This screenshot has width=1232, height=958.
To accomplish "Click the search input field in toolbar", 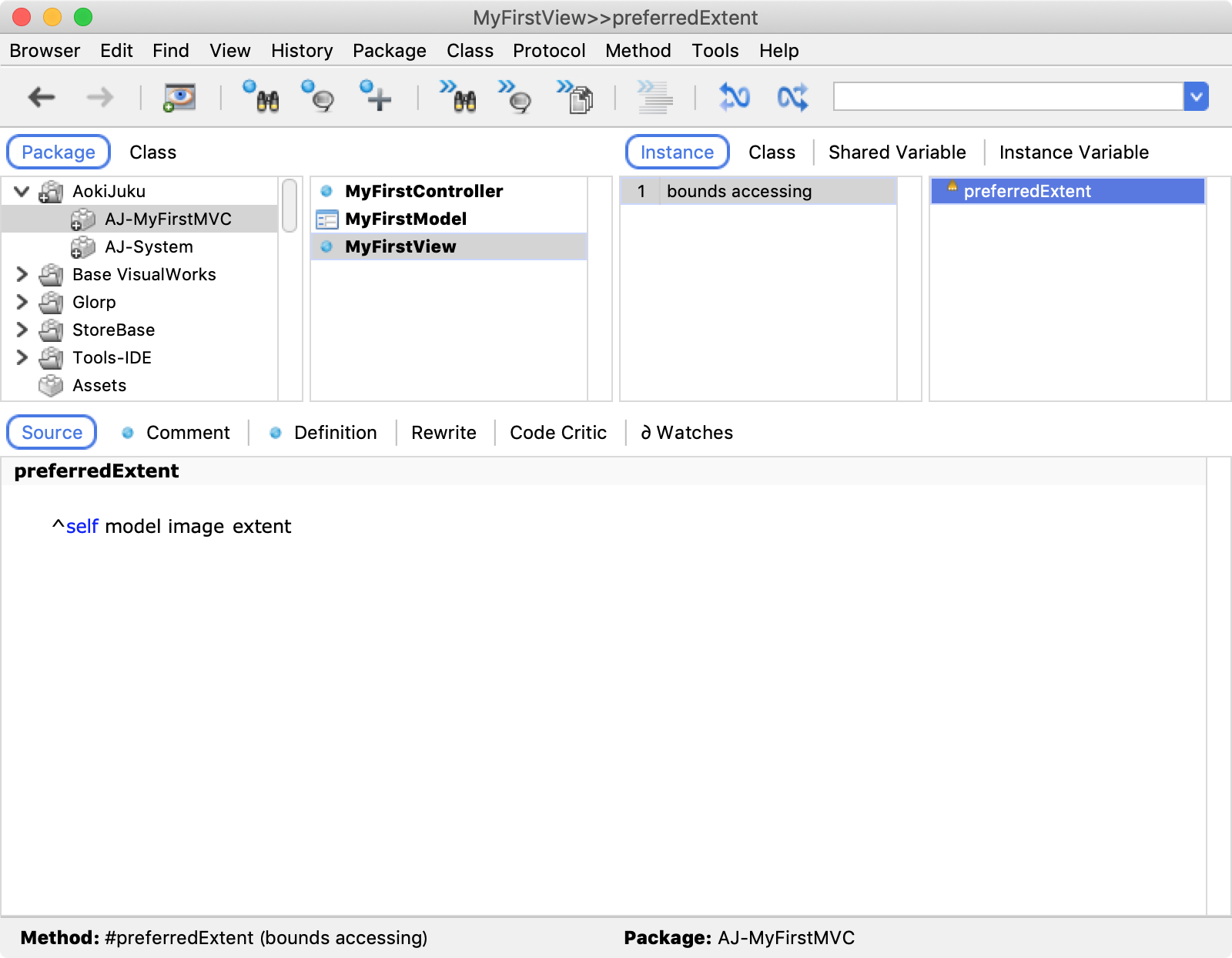I will [x=1007, y=97].
